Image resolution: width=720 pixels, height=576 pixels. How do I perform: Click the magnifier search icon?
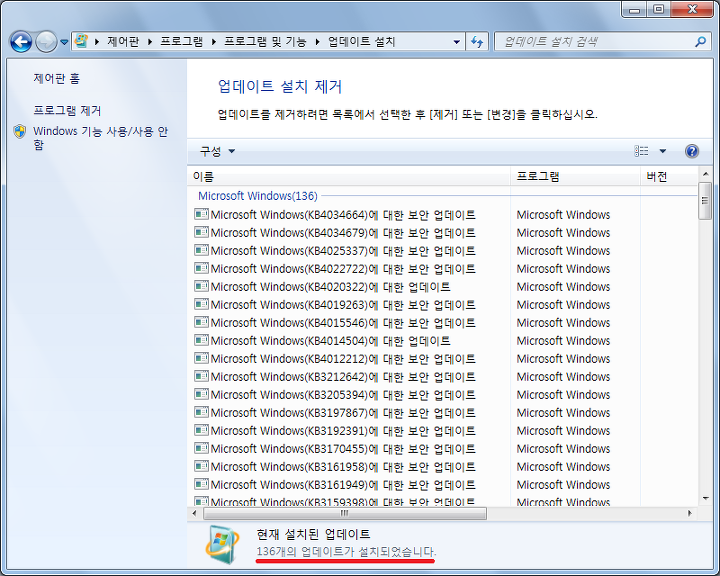[700, 42]
